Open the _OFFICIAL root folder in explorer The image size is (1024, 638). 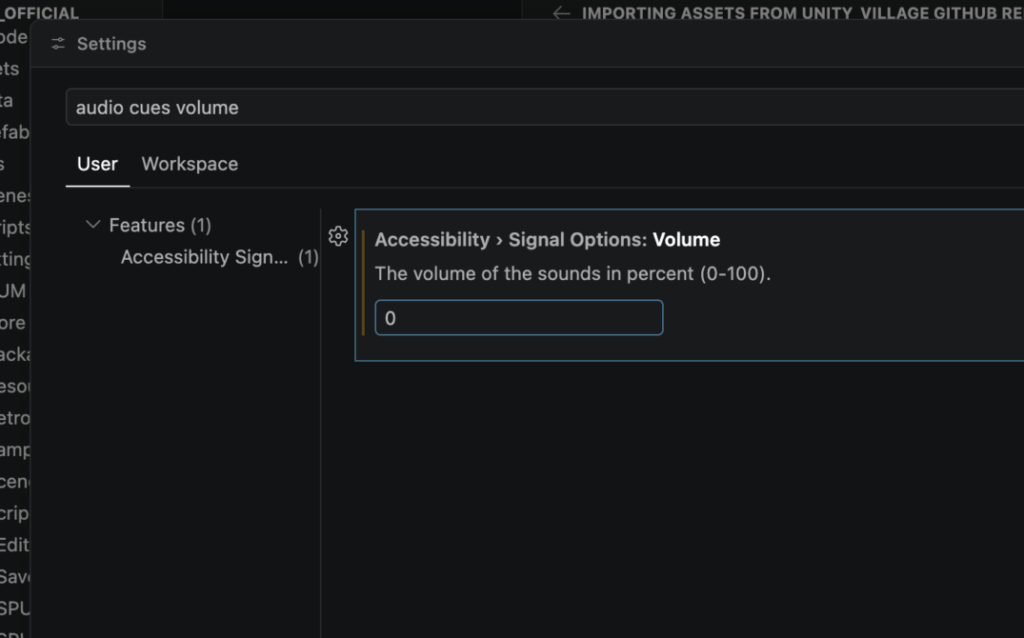tap(40, 13)
